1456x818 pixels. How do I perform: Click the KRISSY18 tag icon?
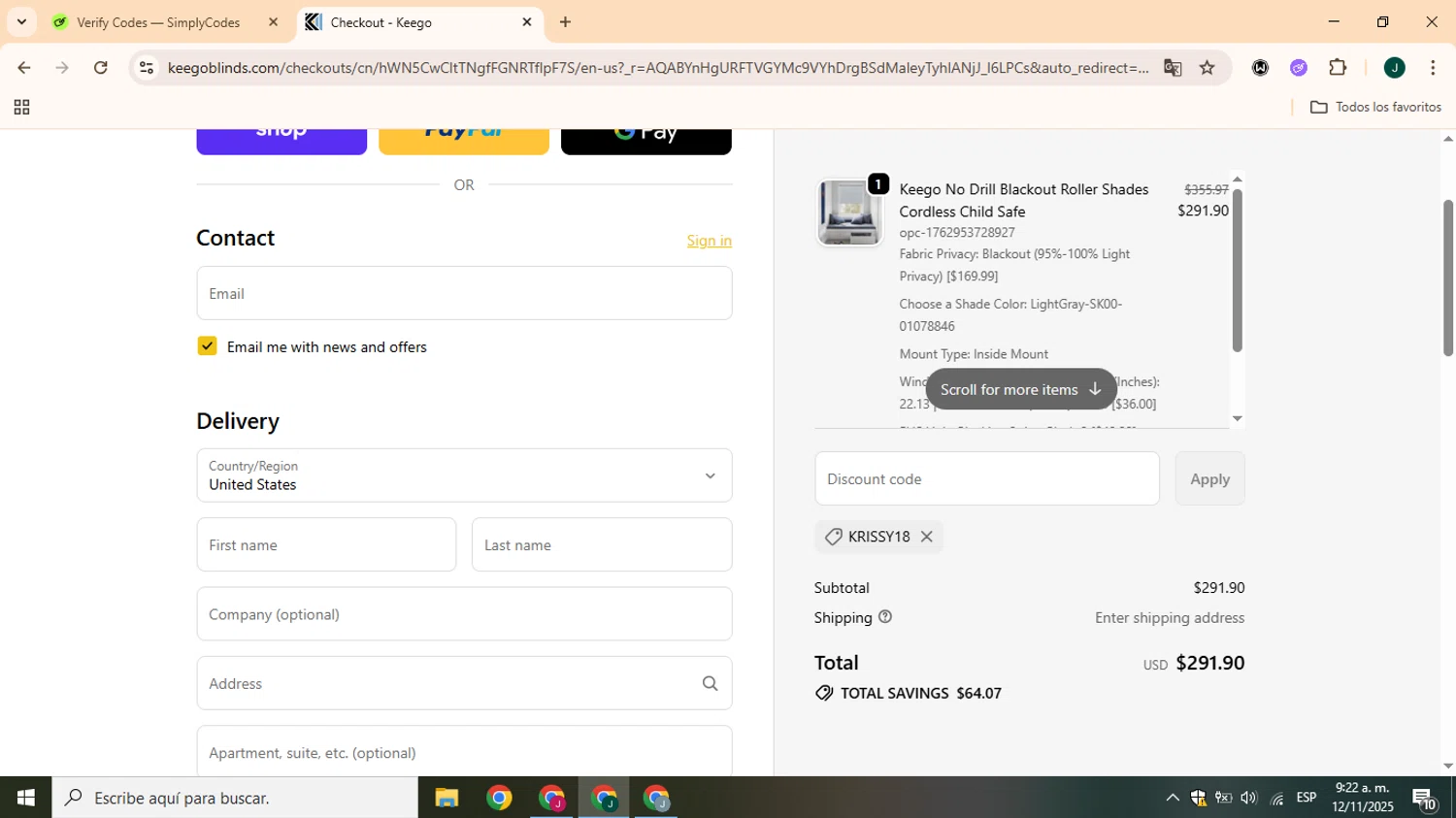point(833,537)
